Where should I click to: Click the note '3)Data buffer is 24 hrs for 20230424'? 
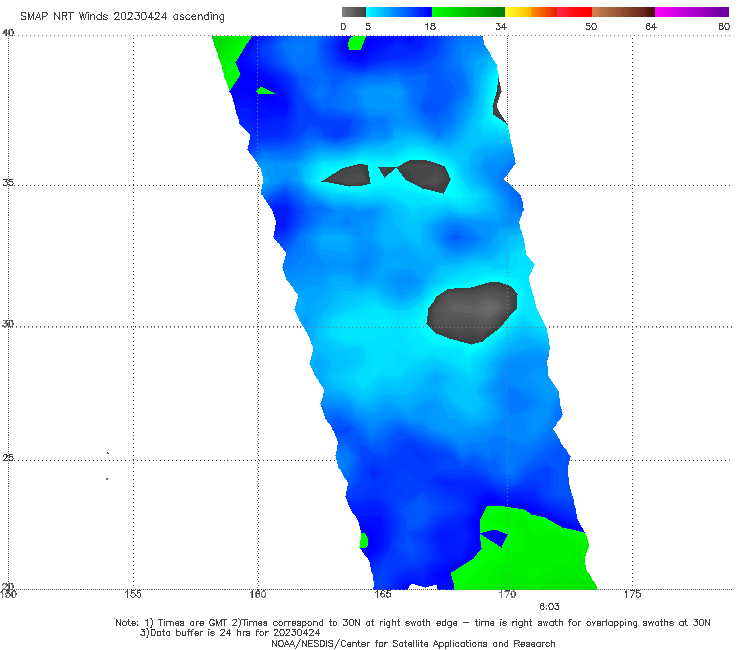tap(230, 633)
